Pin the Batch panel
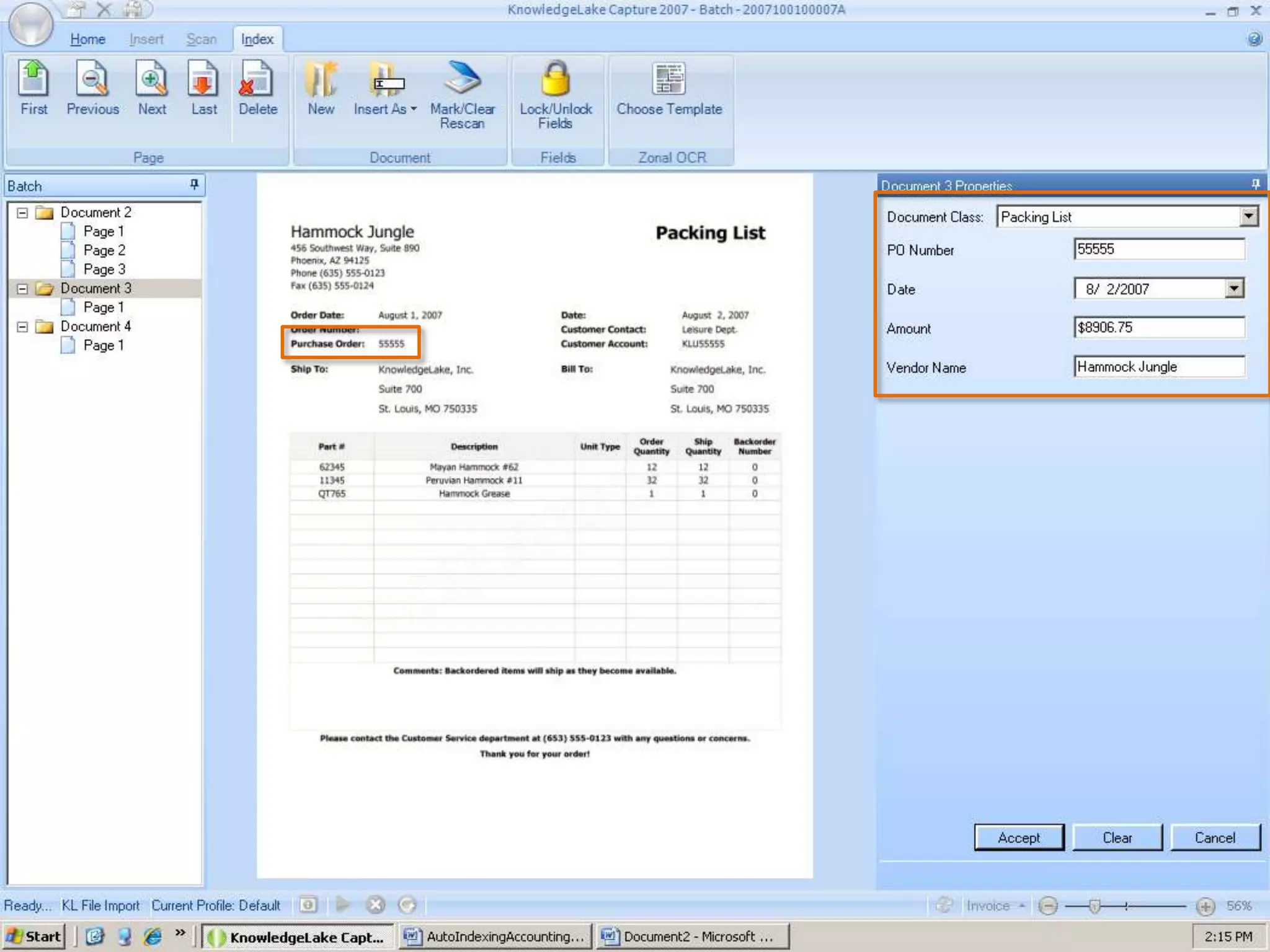This screenshot has height=952, width=1270. (x=194, y=185)
